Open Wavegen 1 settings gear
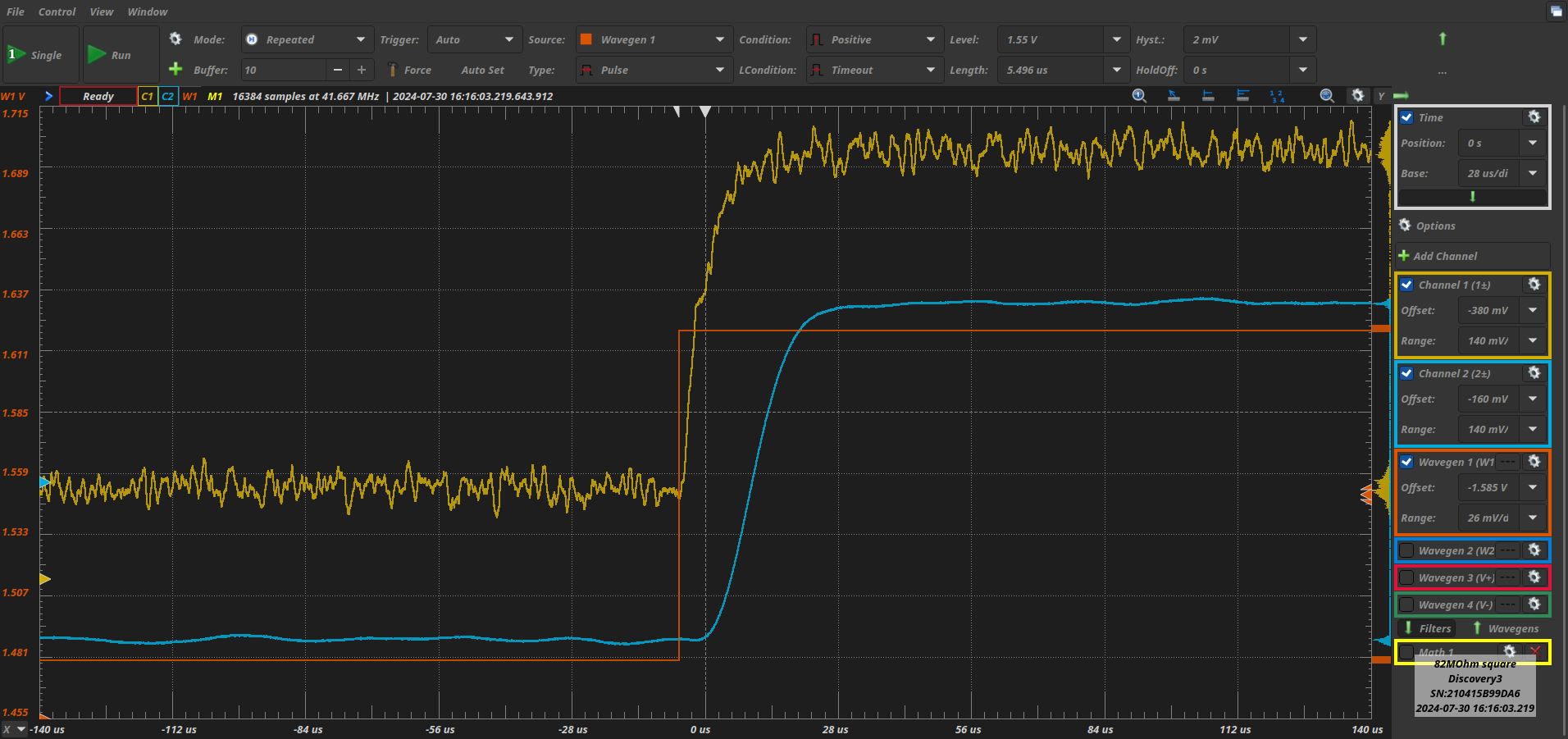1568x739 pixels. [x=1534, y=462]
